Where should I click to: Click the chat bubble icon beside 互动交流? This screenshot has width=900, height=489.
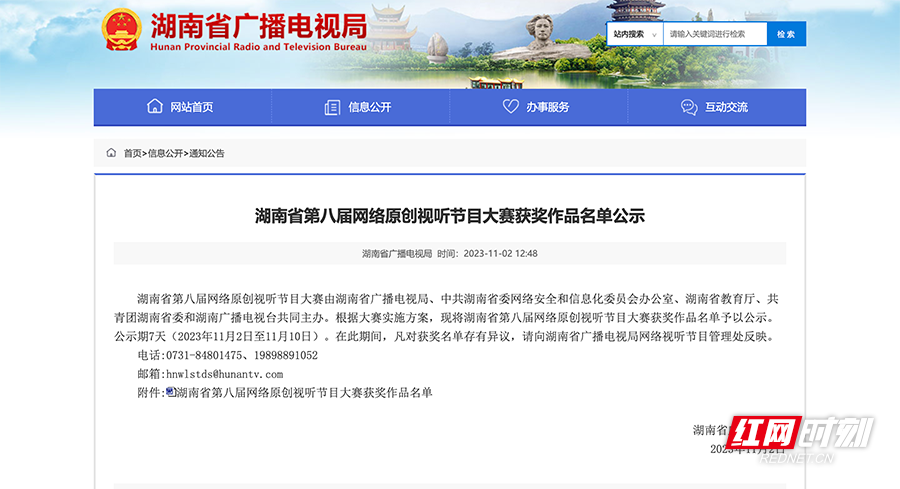pos(689,107)
